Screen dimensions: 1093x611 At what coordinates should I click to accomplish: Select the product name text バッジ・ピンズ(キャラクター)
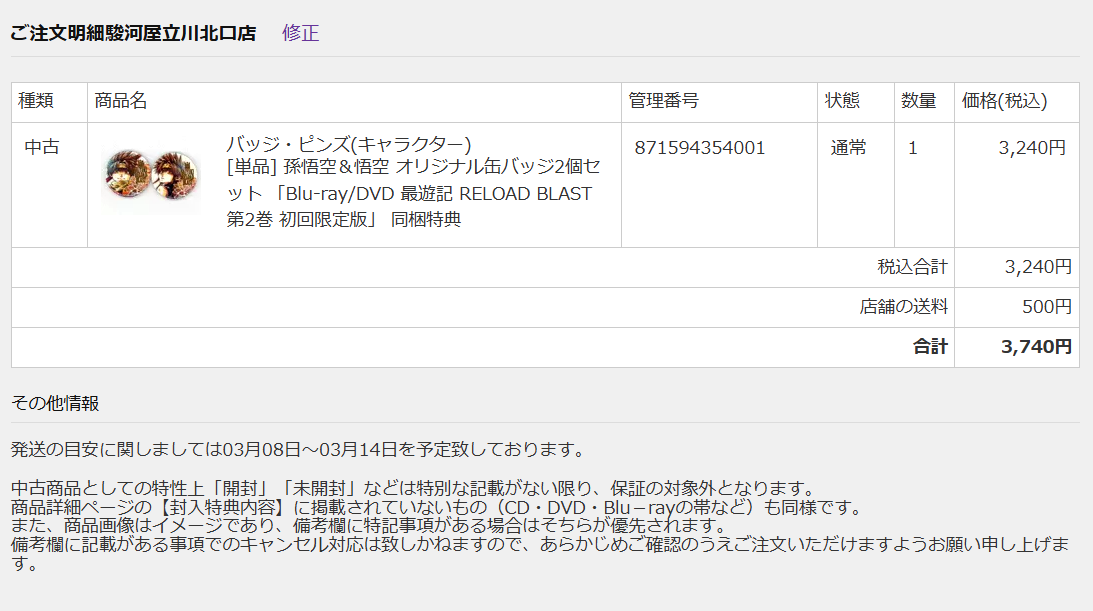(349, 144)
